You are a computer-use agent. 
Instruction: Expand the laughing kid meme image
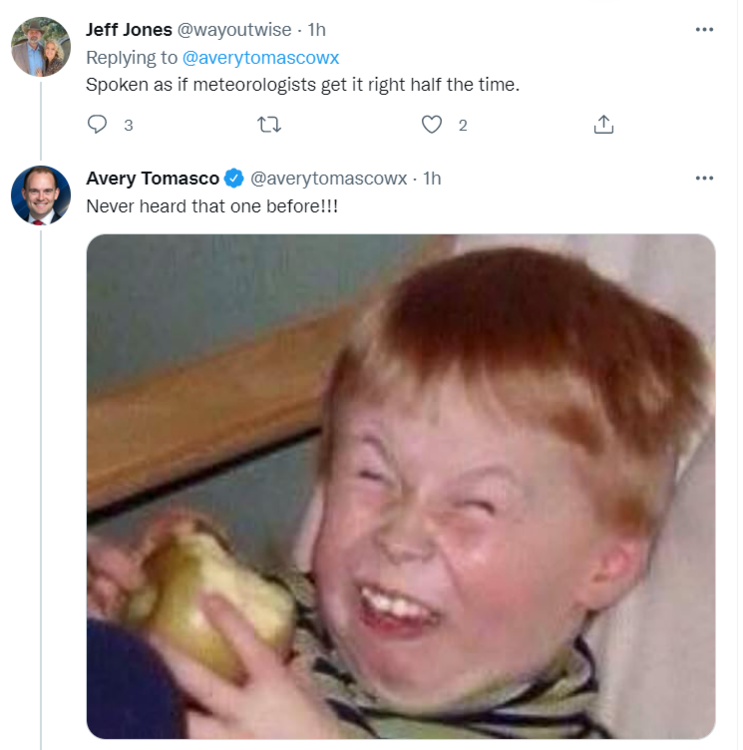coord(401,486)
